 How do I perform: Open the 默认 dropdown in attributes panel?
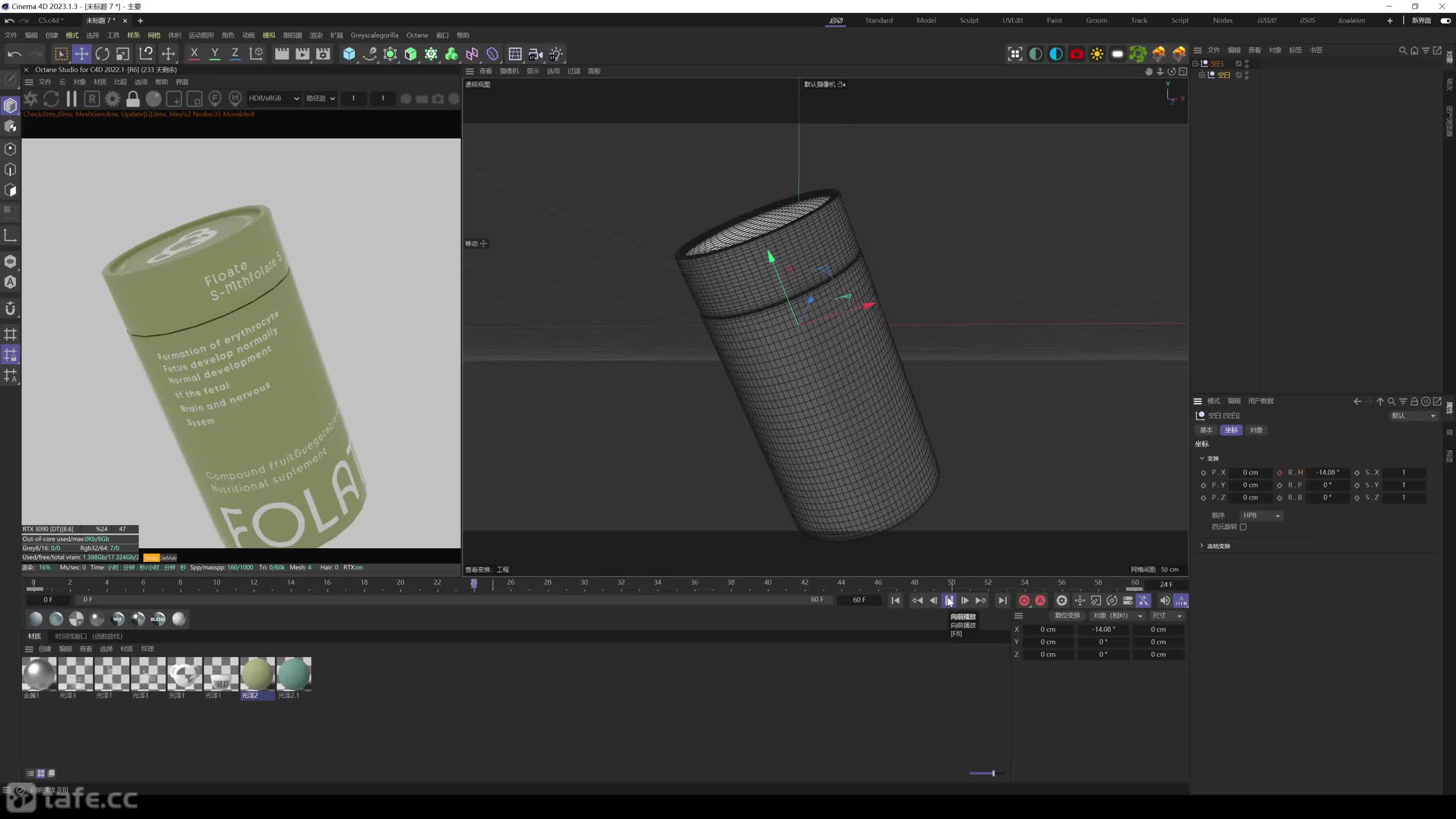tap(1413, 416)
